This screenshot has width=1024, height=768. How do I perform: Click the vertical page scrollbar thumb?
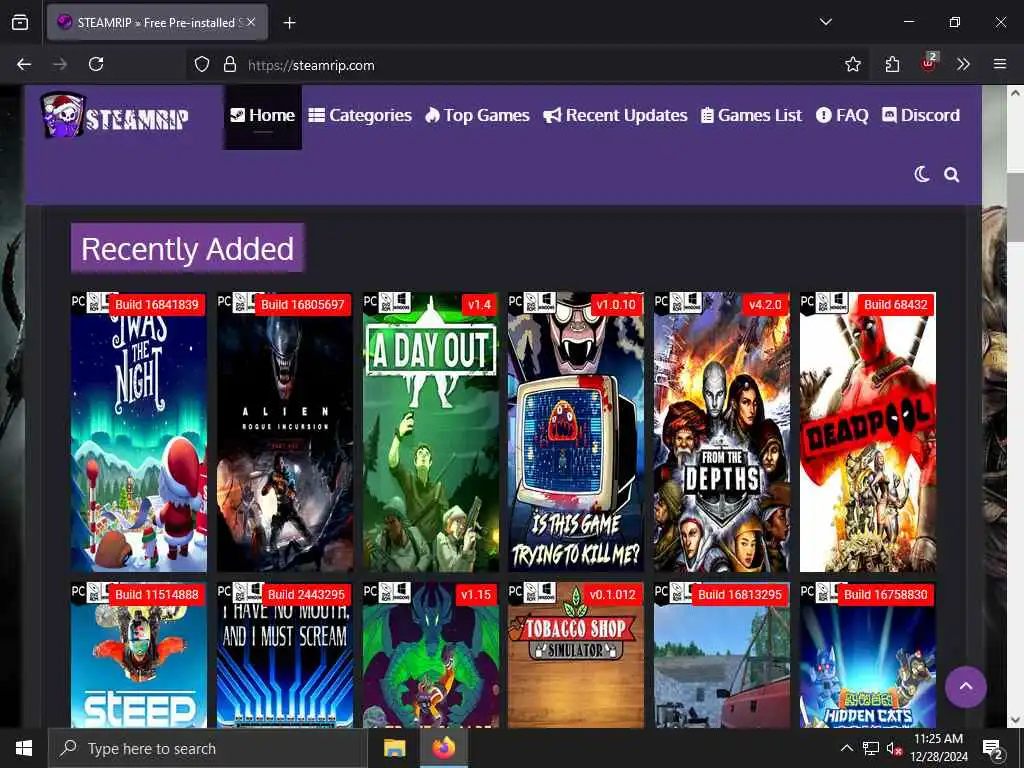point(1015,206)
